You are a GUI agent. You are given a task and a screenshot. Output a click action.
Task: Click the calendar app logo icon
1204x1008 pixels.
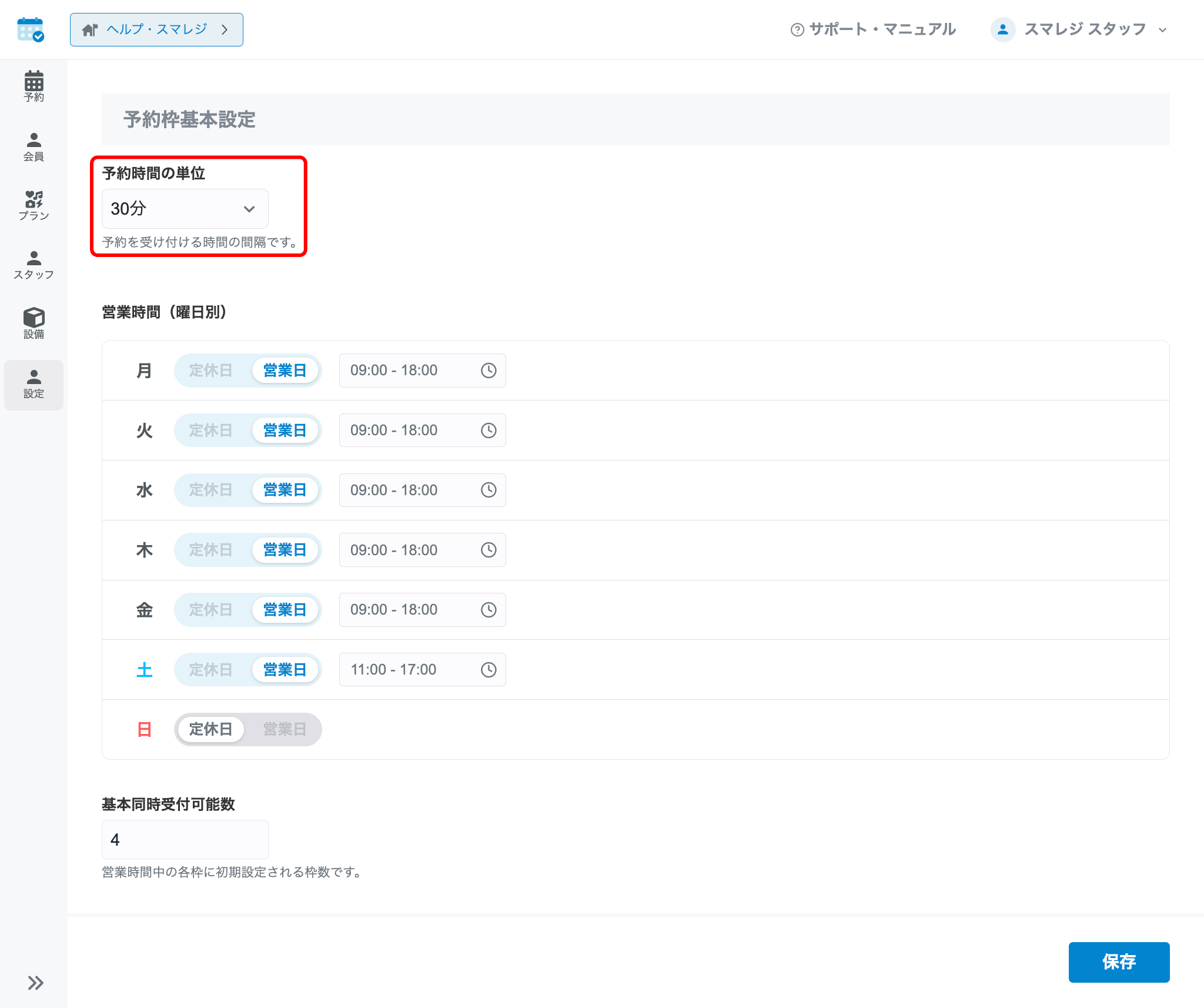[31, 29]
